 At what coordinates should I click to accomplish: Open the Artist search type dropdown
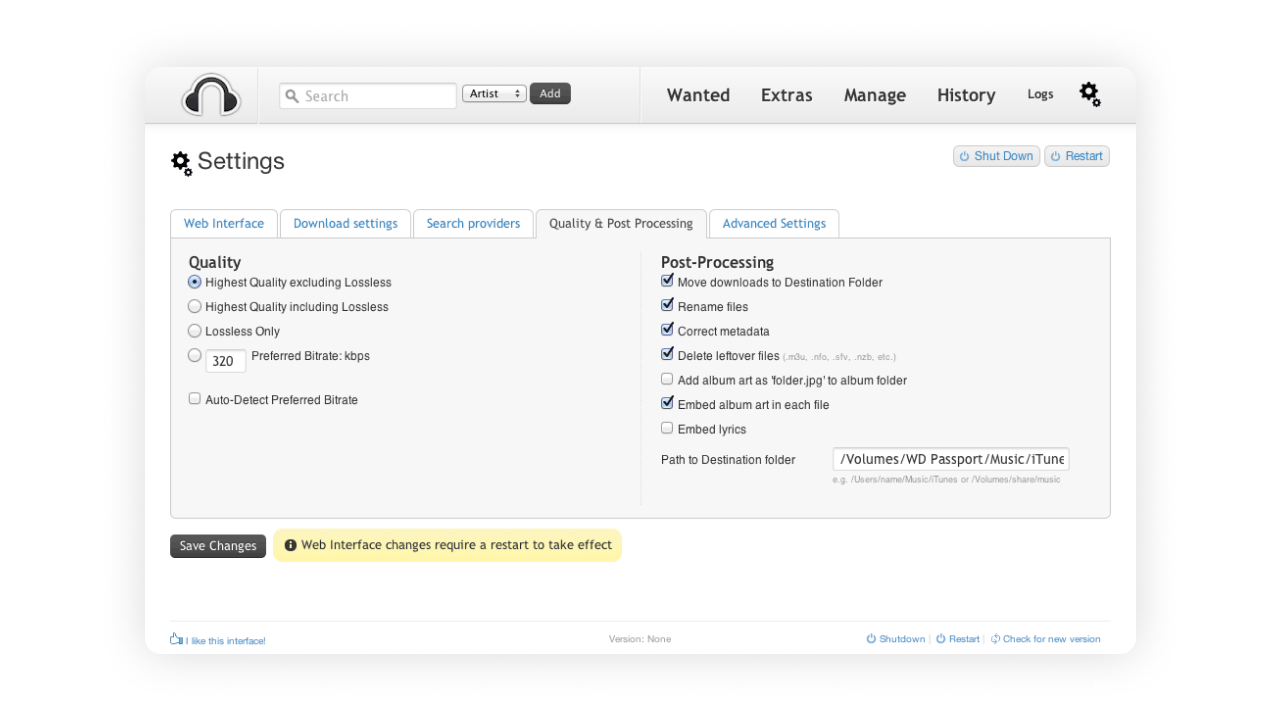point(494,94)
